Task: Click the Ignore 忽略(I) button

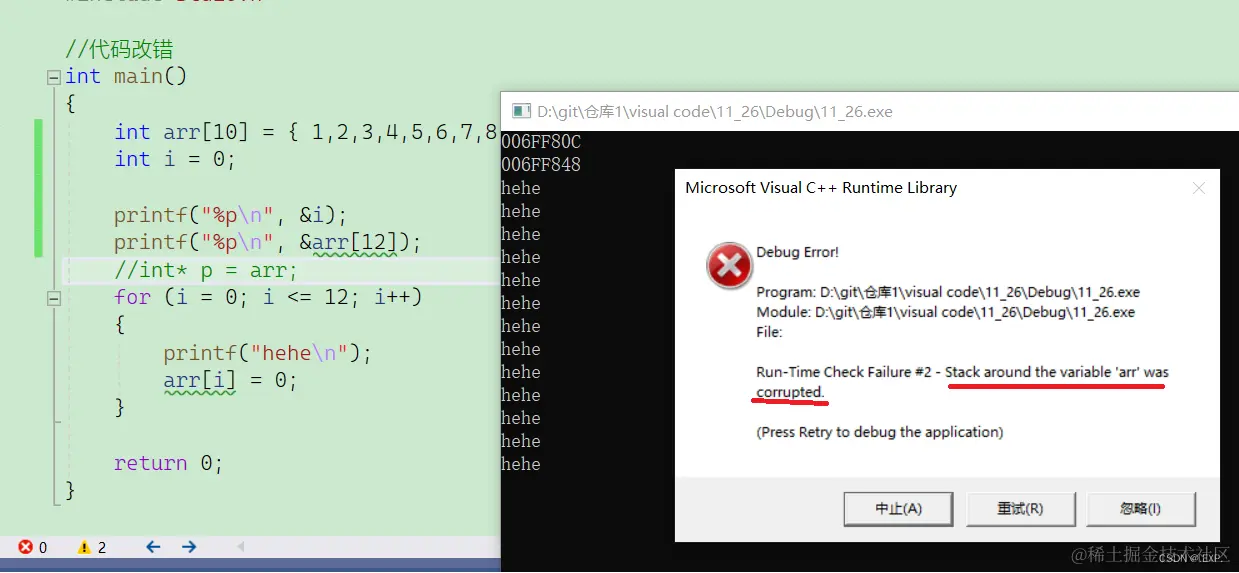Action: [x=1141, y=508]
